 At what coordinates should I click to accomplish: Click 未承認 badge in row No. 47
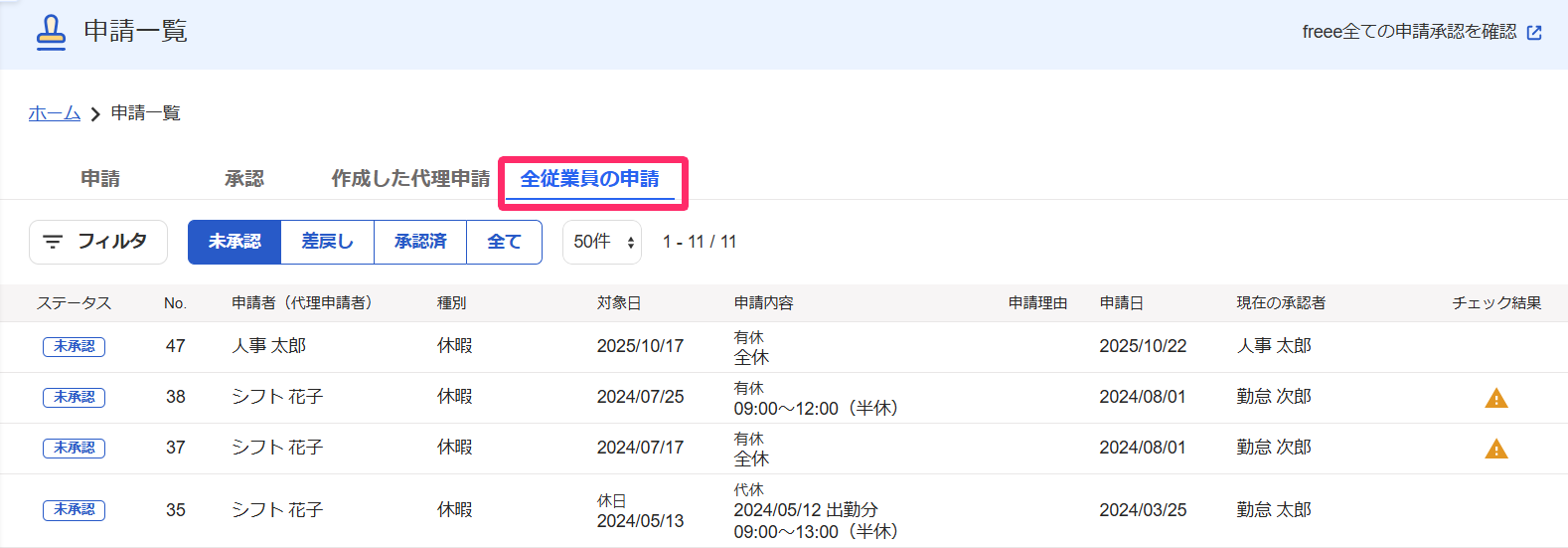(x=75, y=346)
